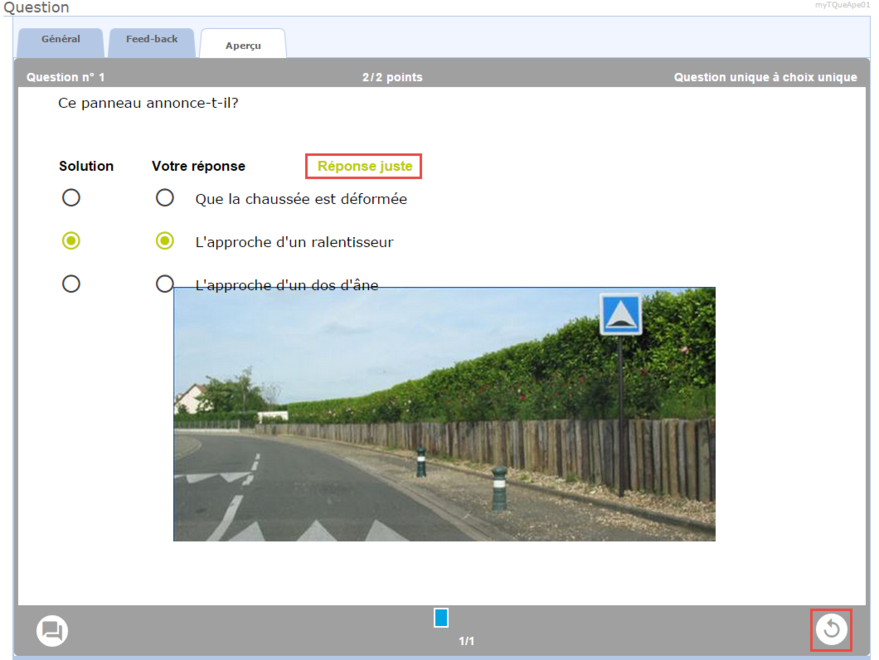Click the '2/2 points' score text

[x=392, y=77]
